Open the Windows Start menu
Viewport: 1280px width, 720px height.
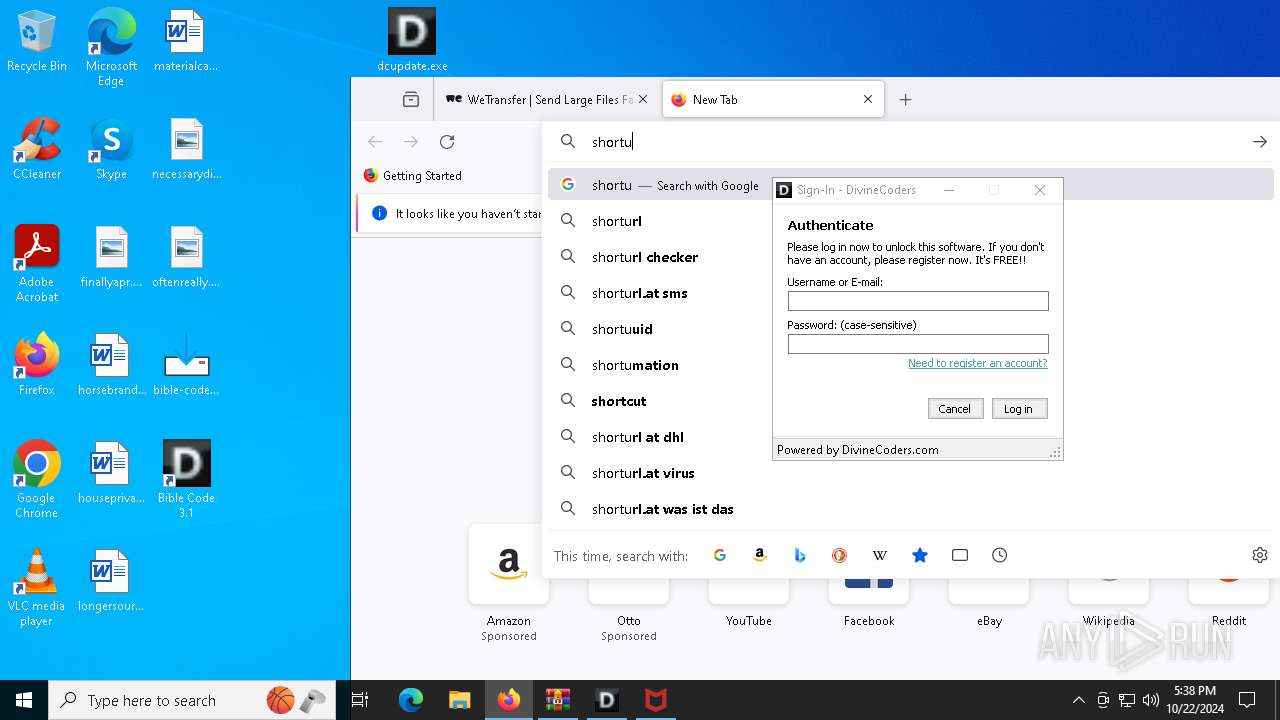(24, 700)
